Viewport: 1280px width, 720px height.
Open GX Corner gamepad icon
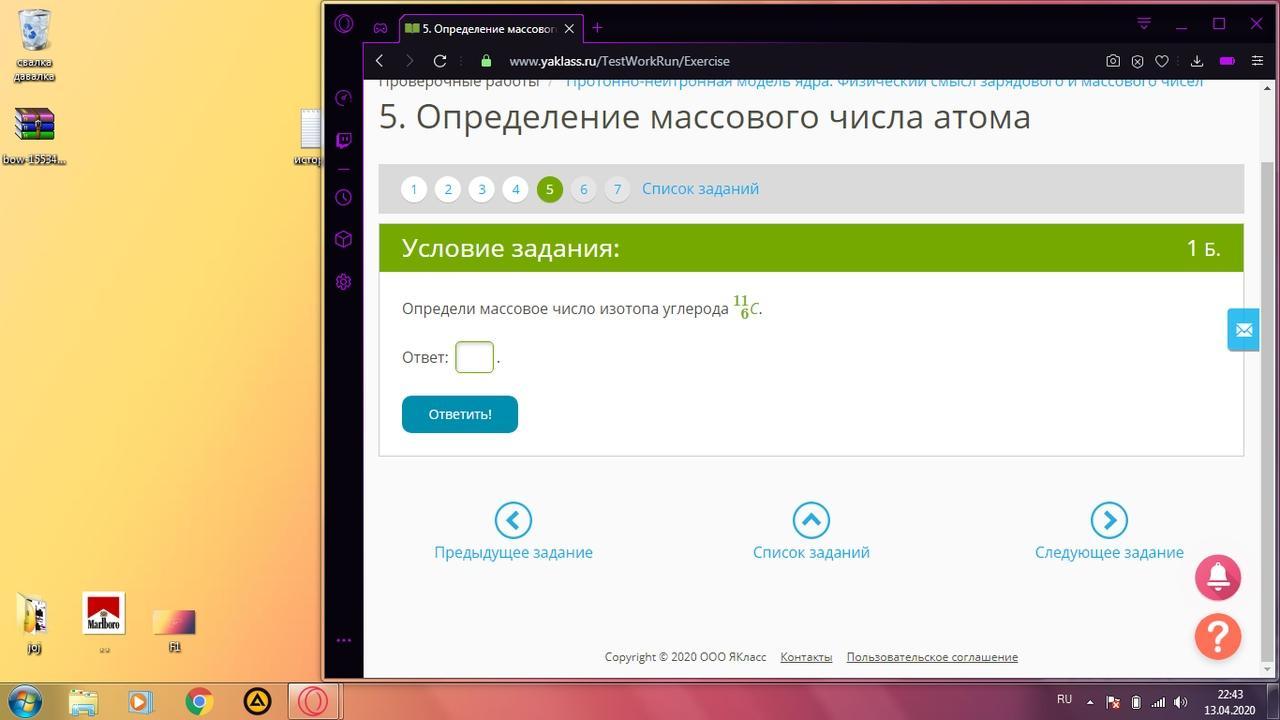[380, 28]
